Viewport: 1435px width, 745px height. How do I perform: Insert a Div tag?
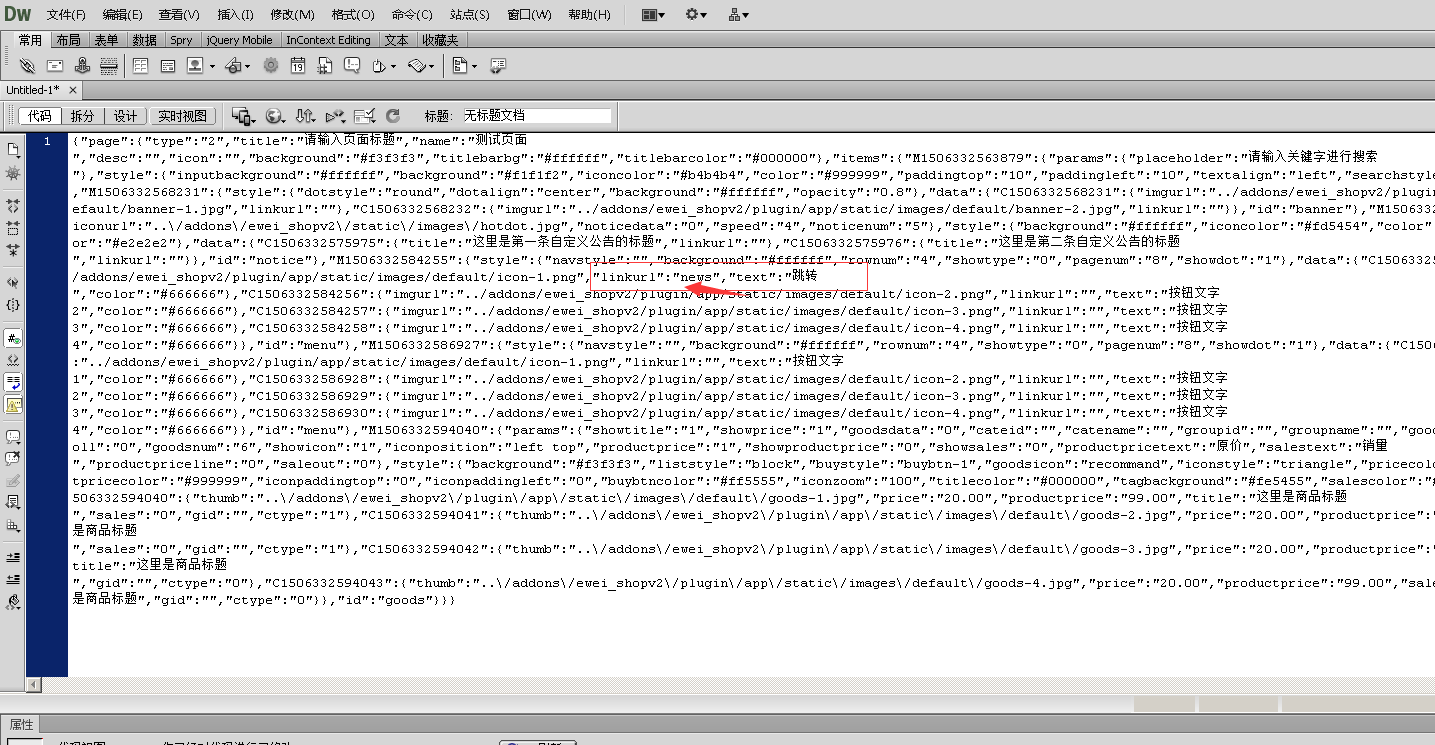[168, 66]
